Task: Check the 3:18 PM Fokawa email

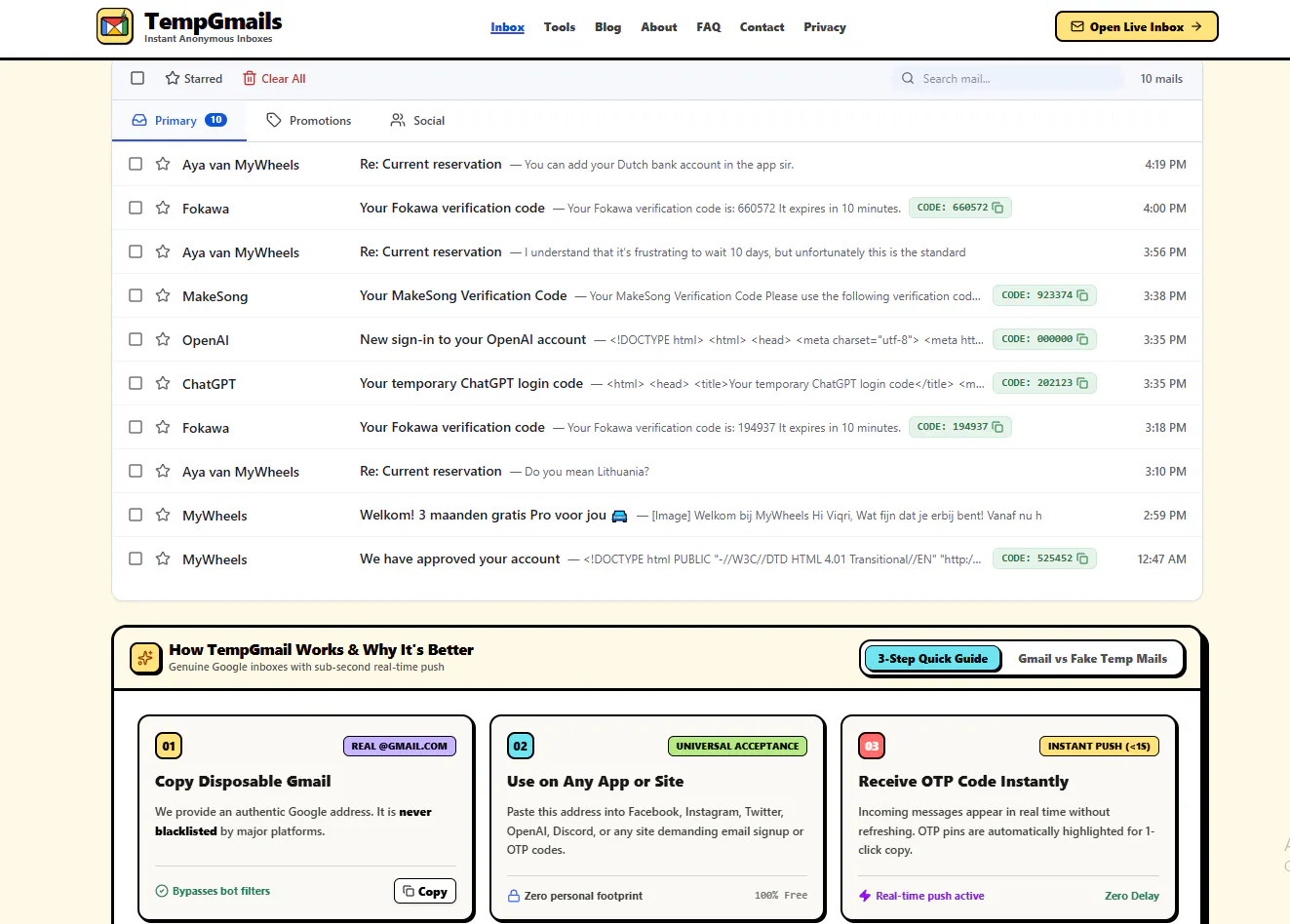Action: (x=136, y=427)
